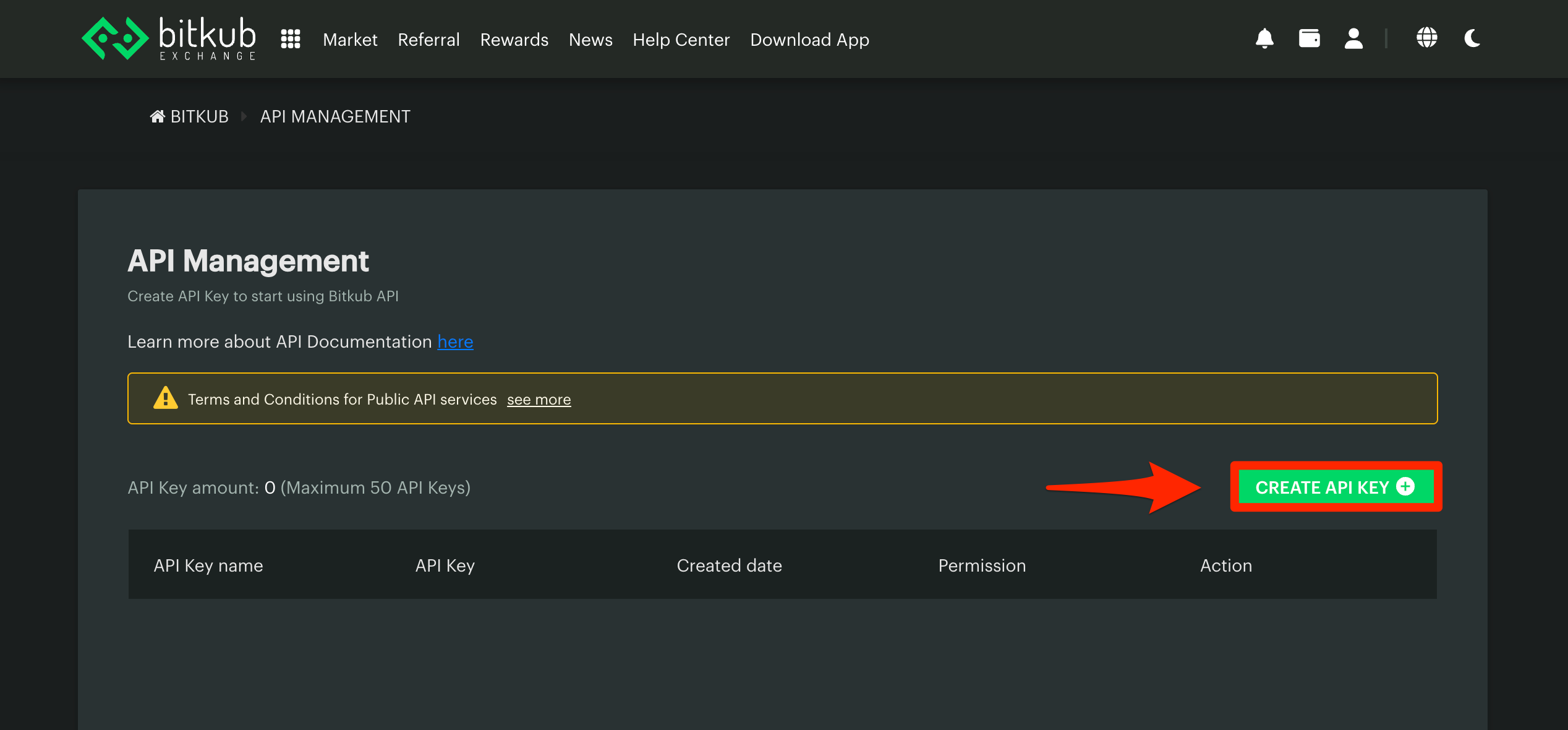Open the notifications bell icon
The width and height of the screenshot is (1568, 730).
[x=1264, y=38]
